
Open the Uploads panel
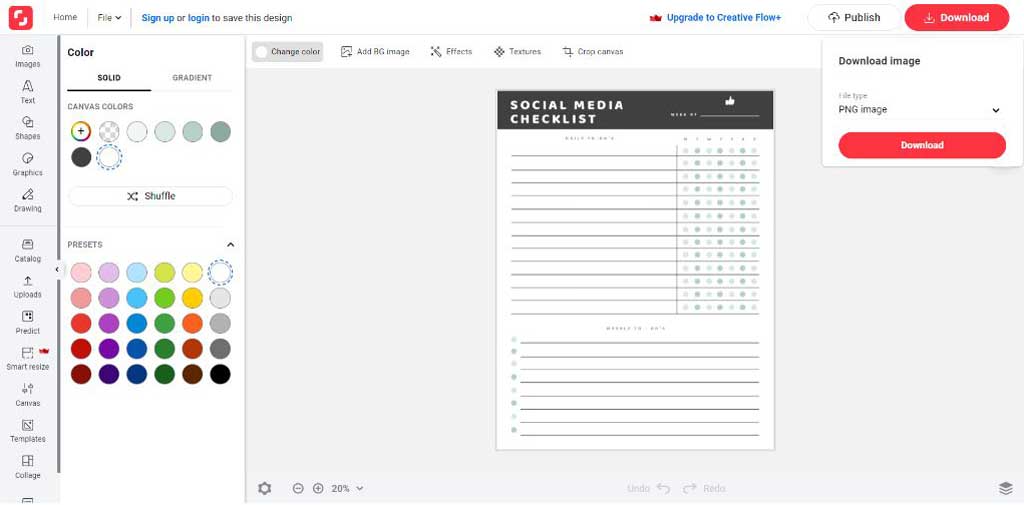28,286
